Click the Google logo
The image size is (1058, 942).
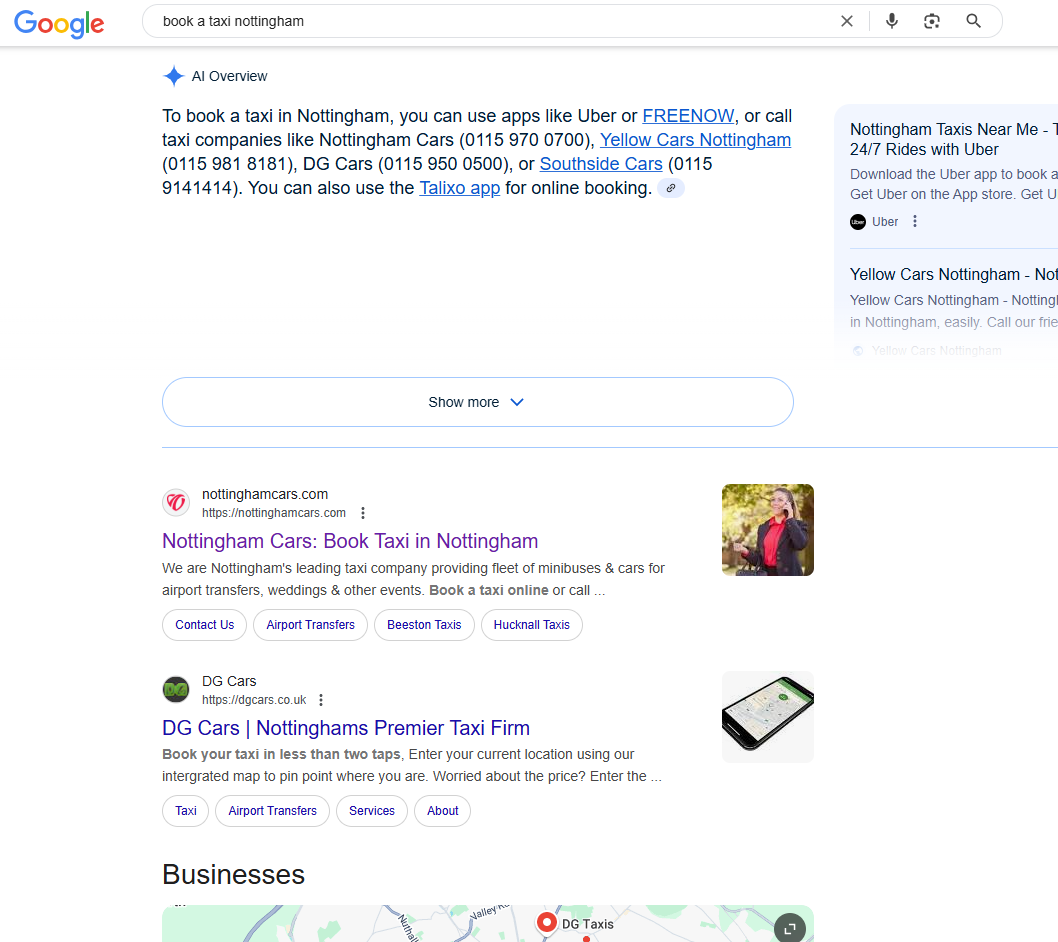(x=59, y=24)
